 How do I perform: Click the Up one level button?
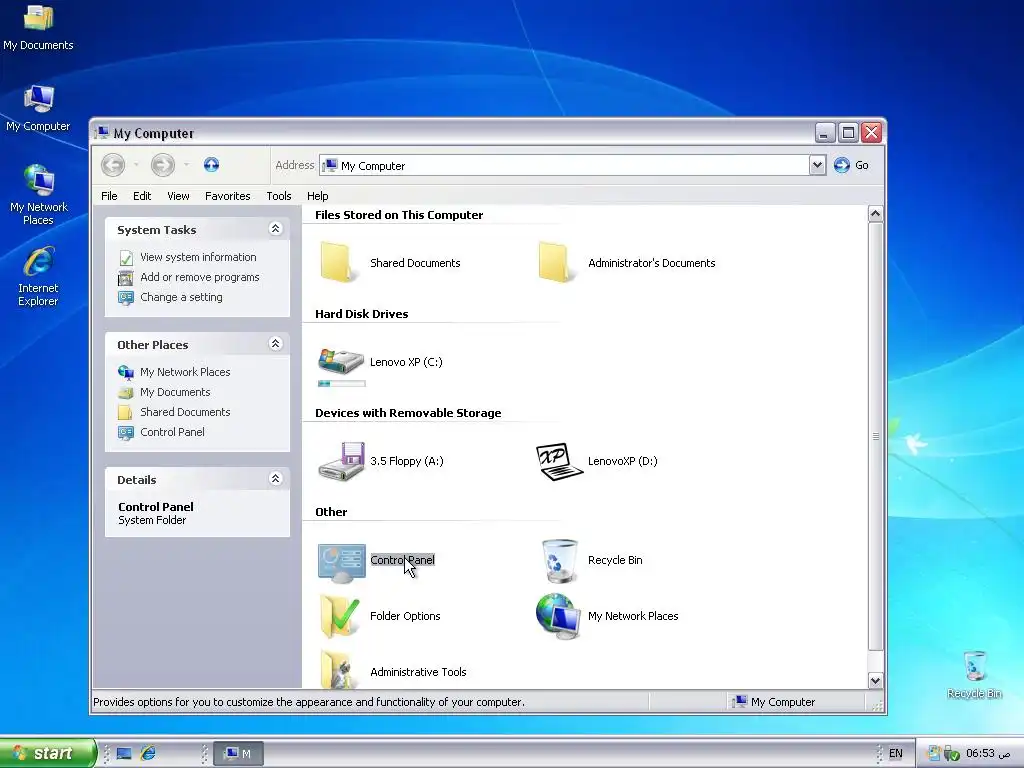(211, 165)
